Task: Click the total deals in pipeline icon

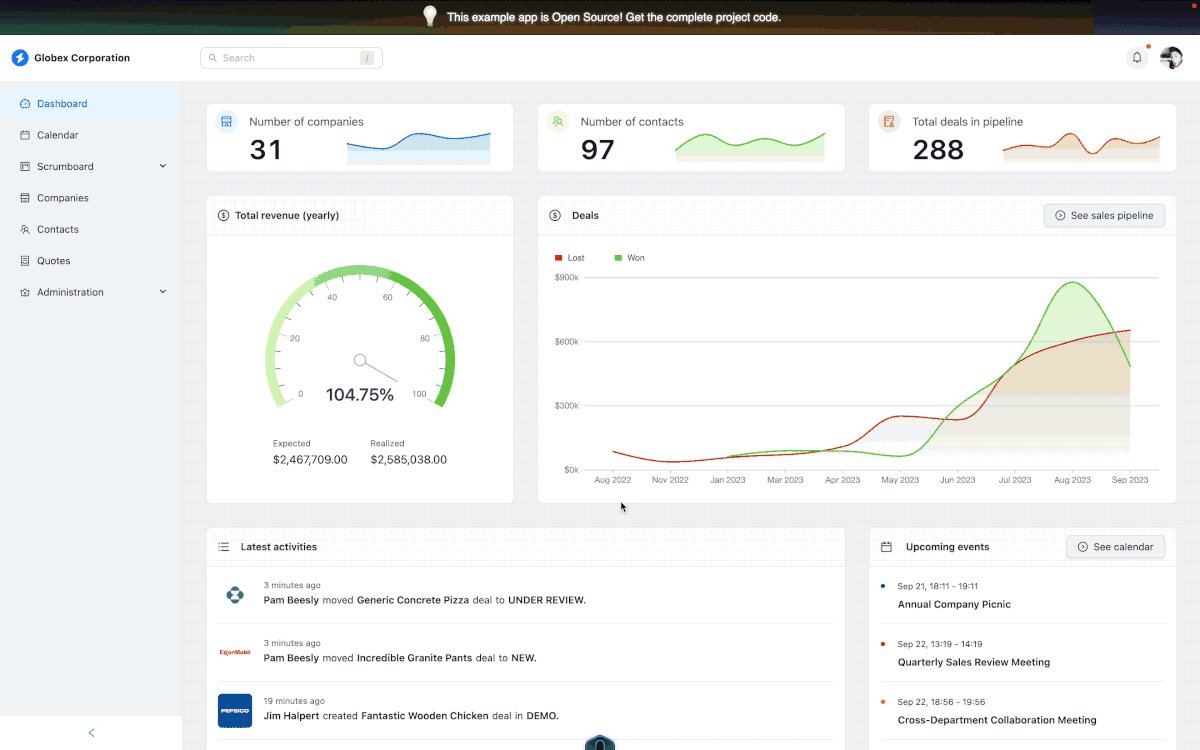Action: click(889, 122)
